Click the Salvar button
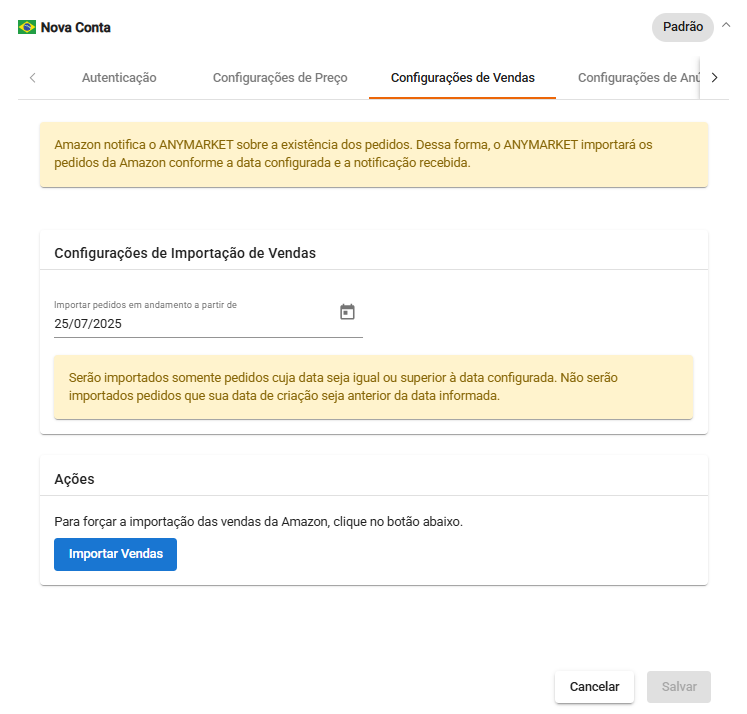Image resolution: width=747 pixels, height=714 pixels. coord(679,687)
